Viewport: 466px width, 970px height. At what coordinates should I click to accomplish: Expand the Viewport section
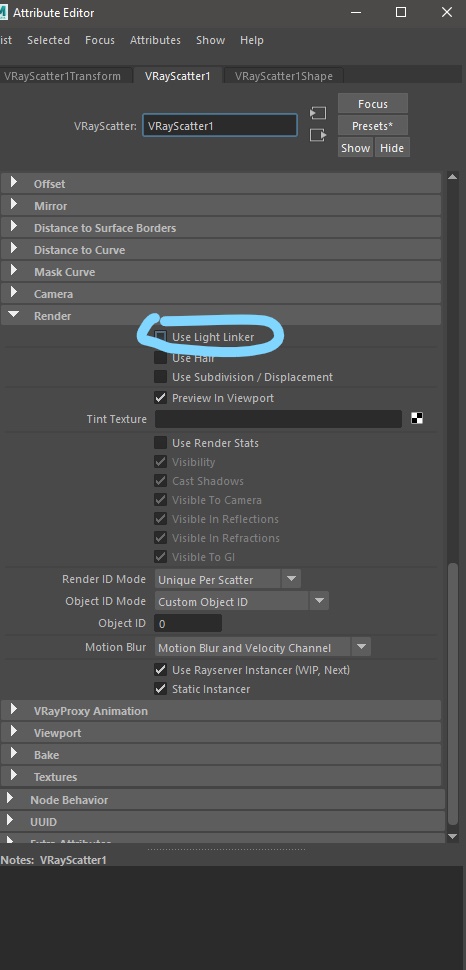point(221,732)
